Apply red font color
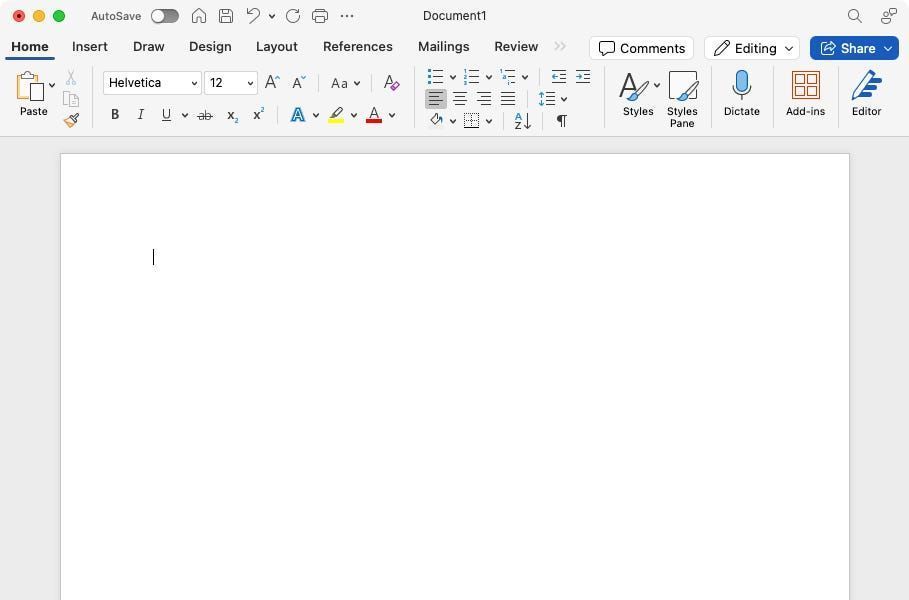 (374, 115)
